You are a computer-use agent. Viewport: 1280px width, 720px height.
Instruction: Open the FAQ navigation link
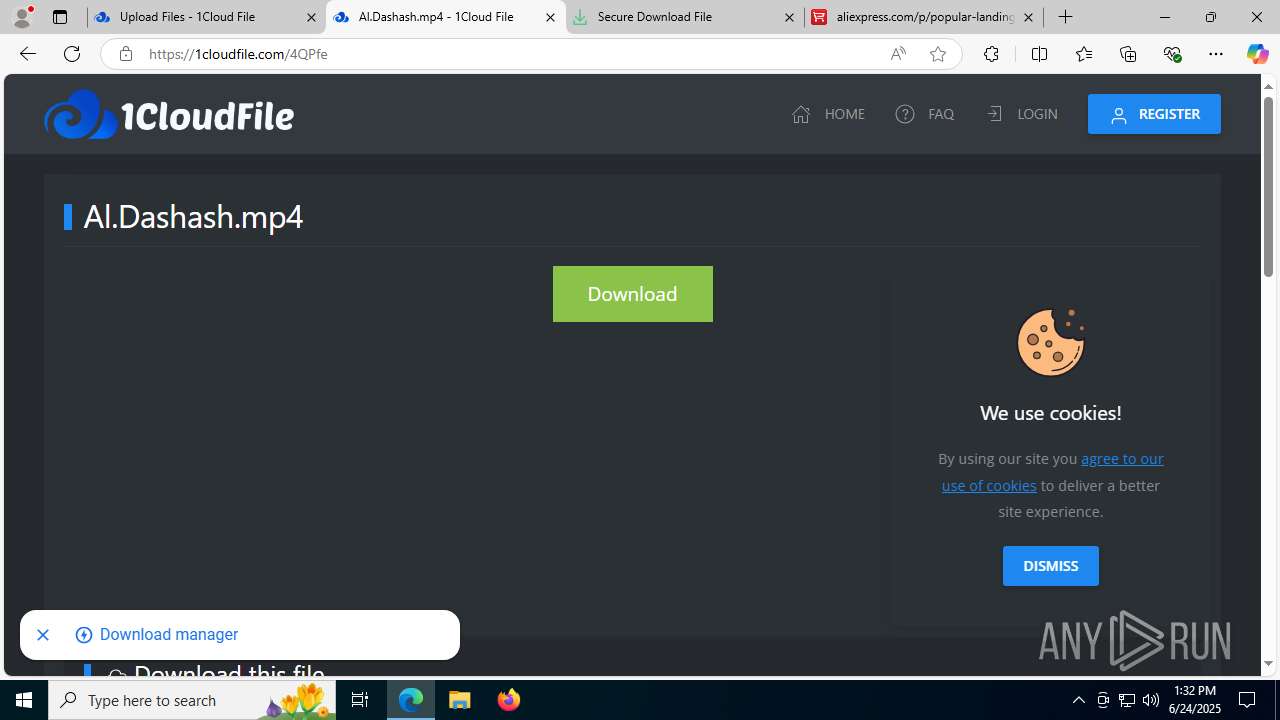coord(925,114)
